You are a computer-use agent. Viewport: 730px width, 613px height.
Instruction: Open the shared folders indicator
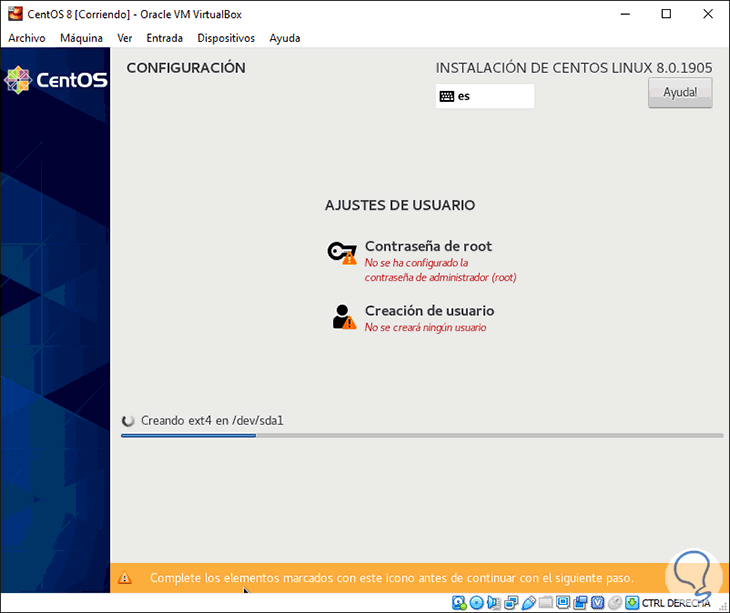pyautogui.click(x=546, y=603)
